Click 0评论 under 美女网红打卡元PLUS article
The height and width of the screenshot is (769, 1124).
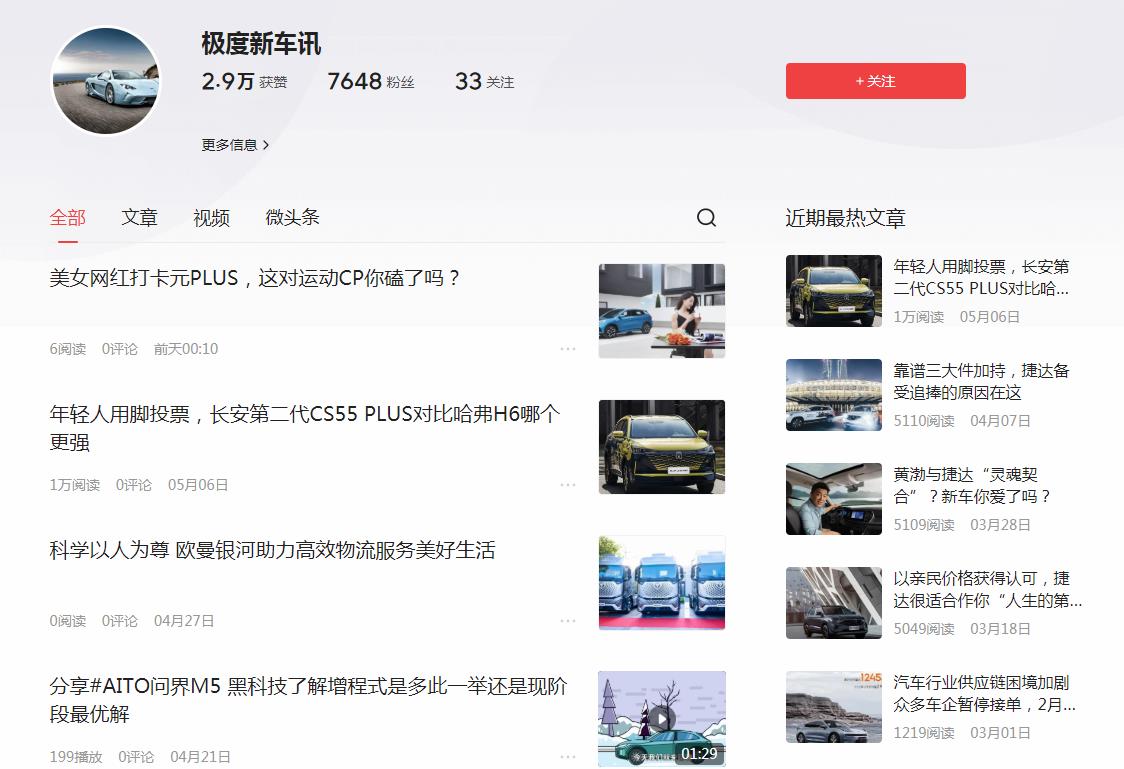tap(120, 349)
